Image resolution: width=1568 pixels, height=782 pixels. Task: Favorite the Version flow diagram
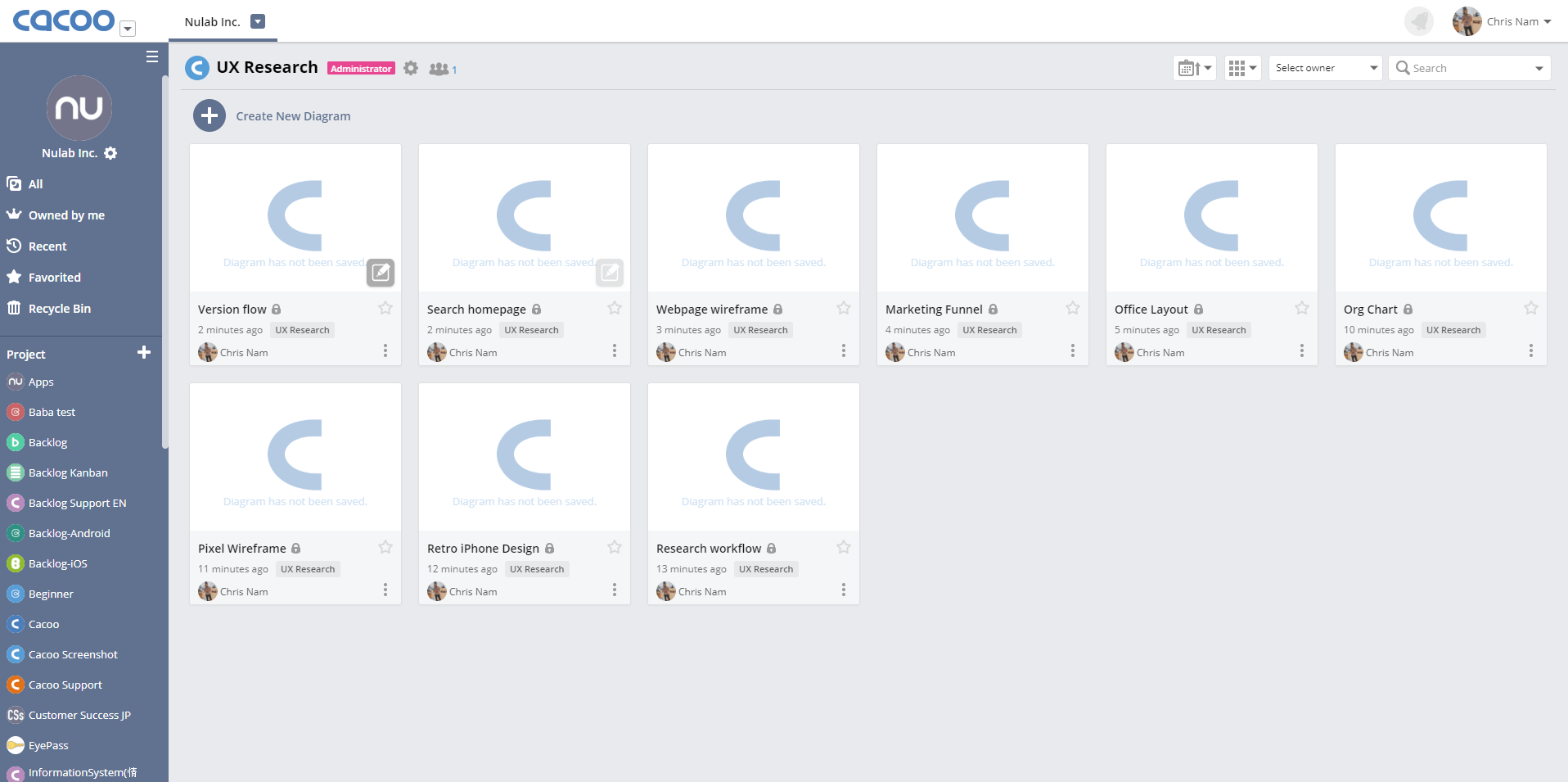(x=385, y=309)
